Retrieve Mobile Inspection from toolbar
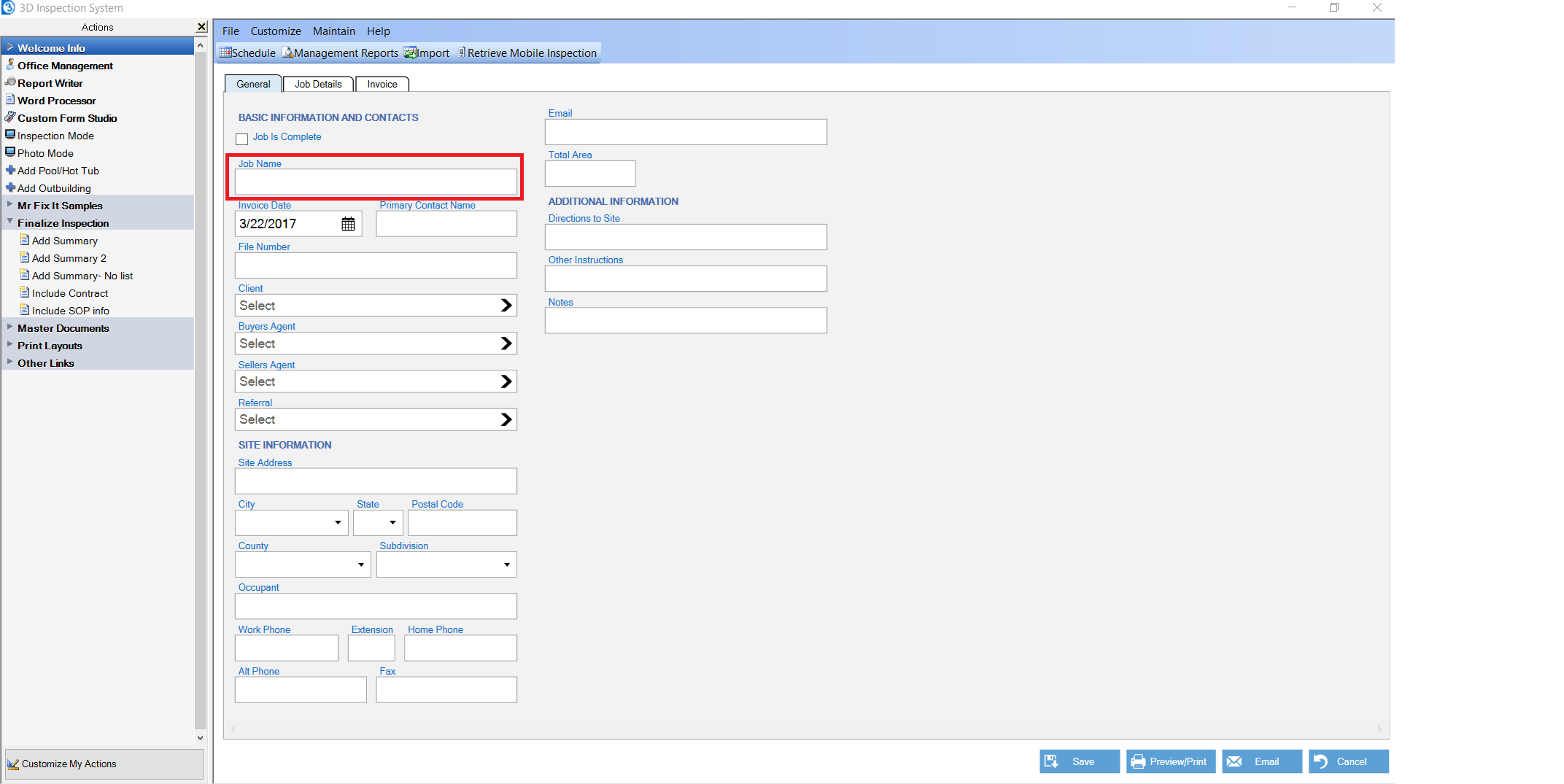Image resolution: width=1564 pixels, height=784 pixels. tap(527, 53)
